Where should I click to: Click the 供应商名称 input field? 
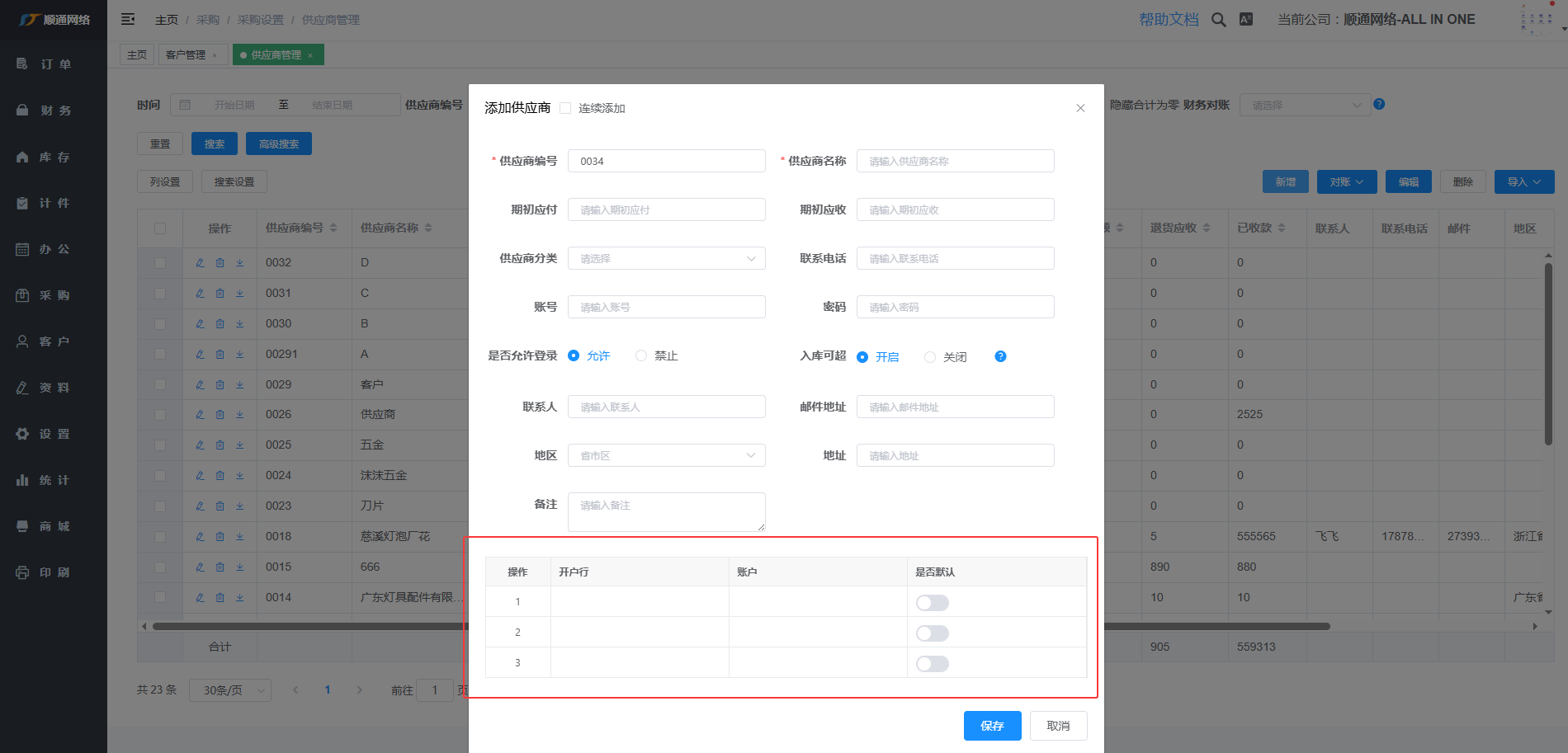point(956,161)
